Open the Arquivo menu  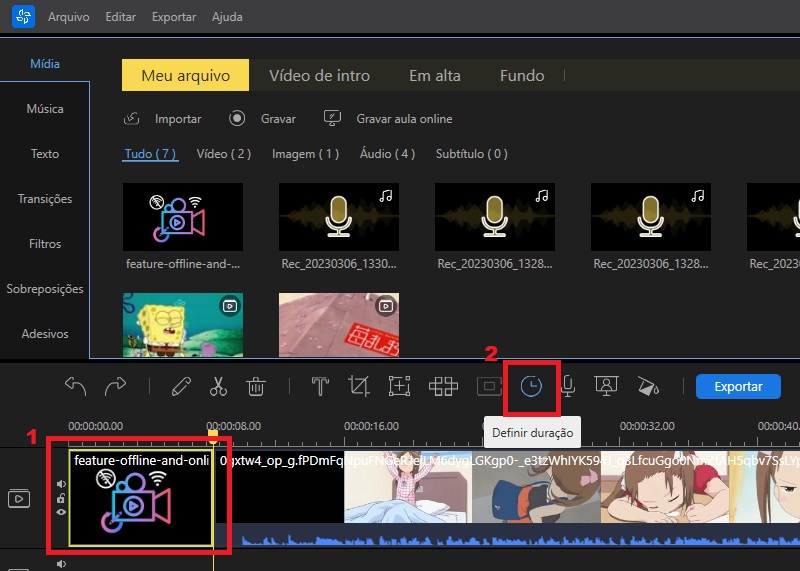(x=68, y=17)
